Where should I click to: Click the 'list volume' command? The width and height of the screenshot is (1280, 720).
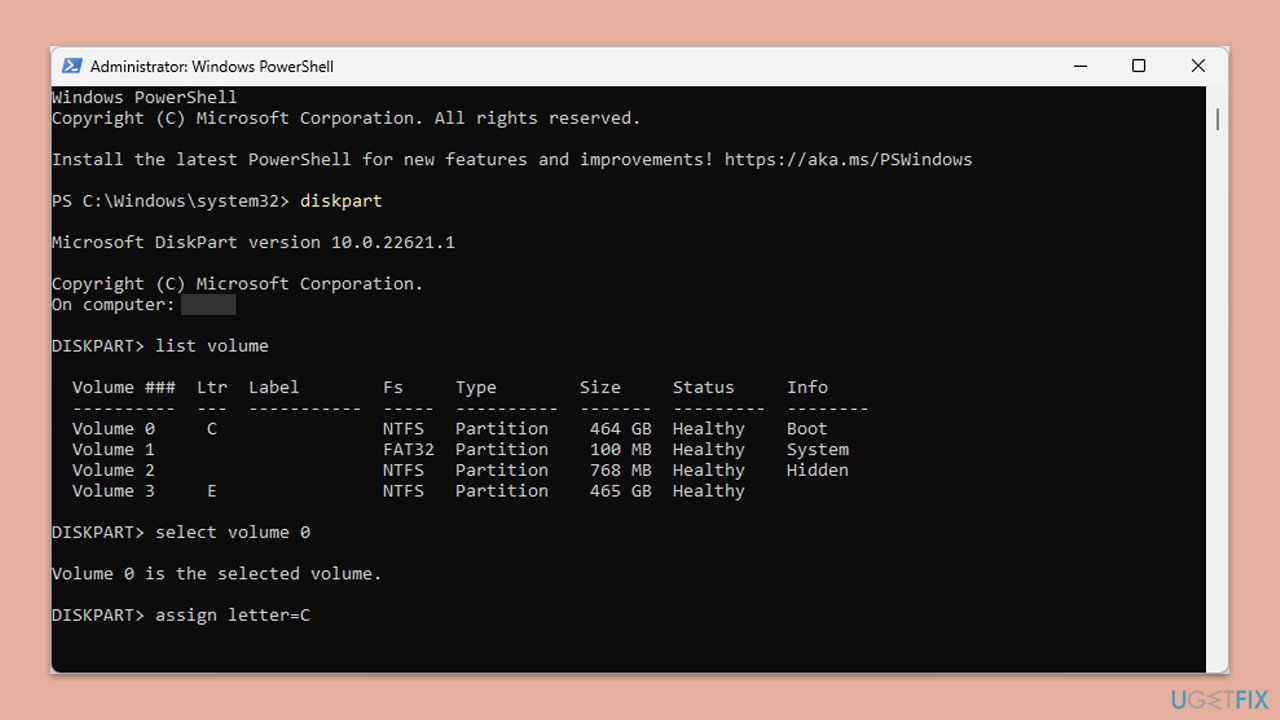212,346
